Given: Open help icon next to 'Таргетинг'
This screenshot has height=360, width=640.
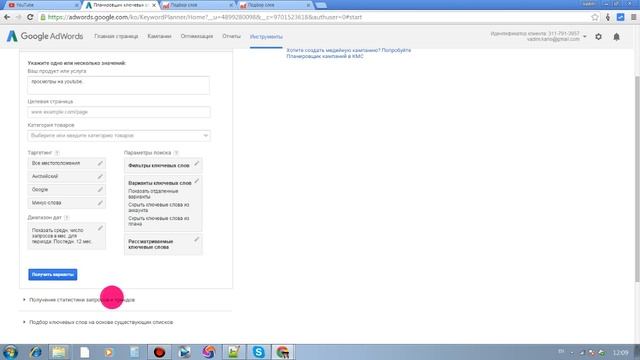Looking at the screenshot, I should [57, 153].
